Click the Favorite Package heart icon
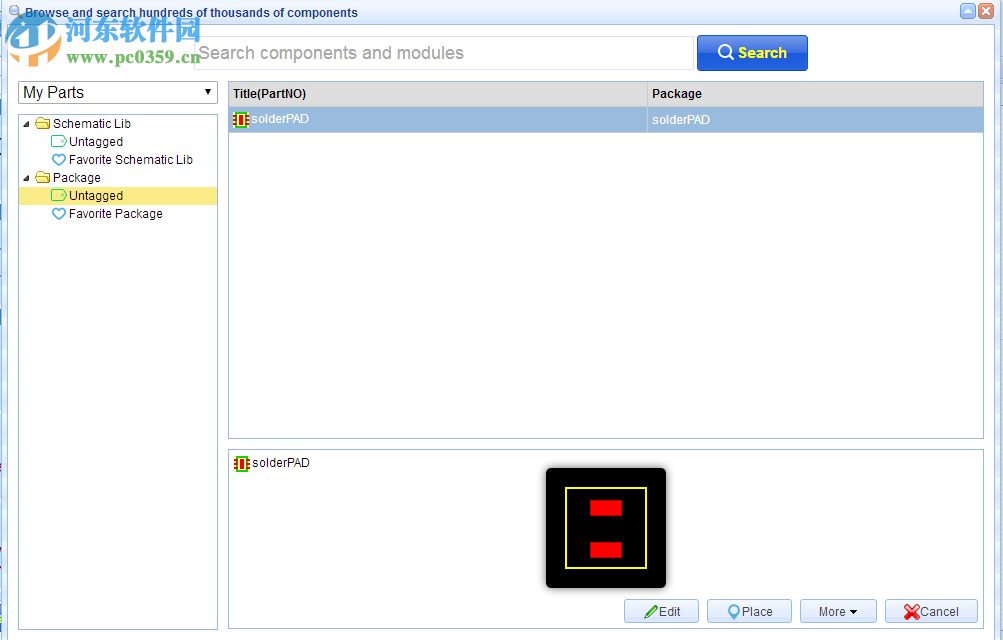The image size is (1003, 640). tap(59, 214)
